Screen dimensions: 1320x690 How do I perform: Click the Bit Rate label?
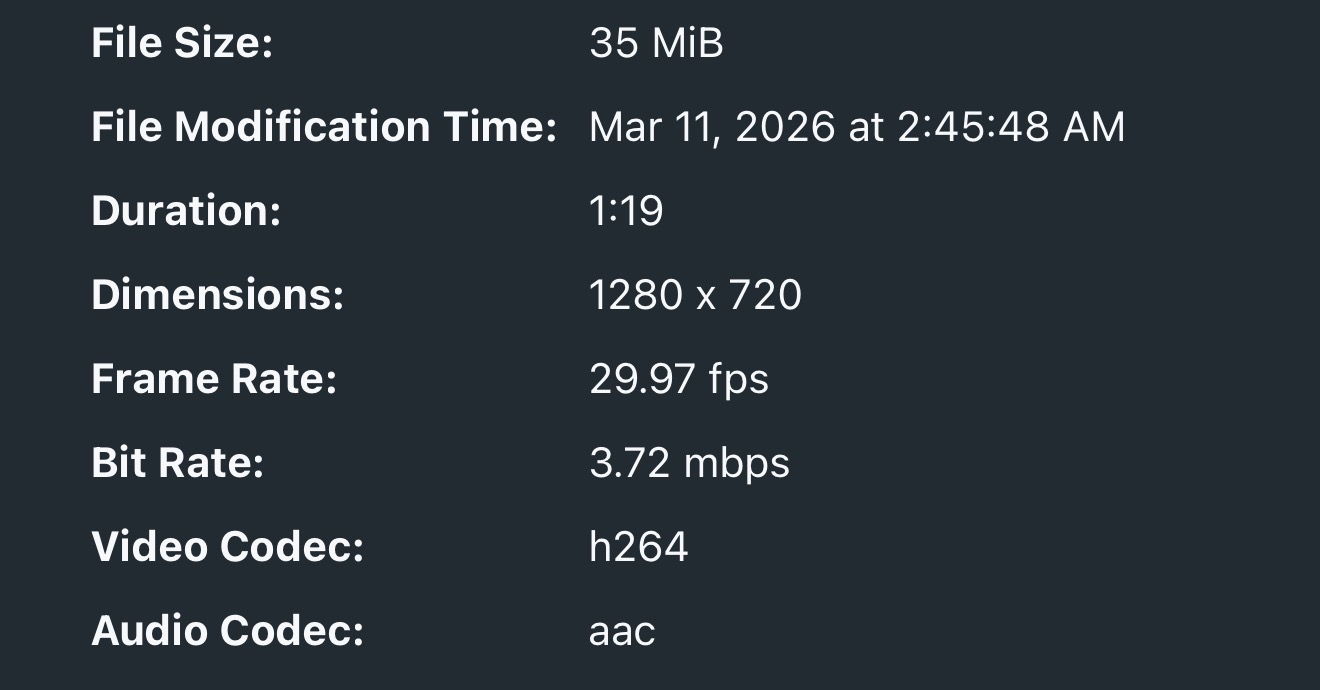(177, 464)
